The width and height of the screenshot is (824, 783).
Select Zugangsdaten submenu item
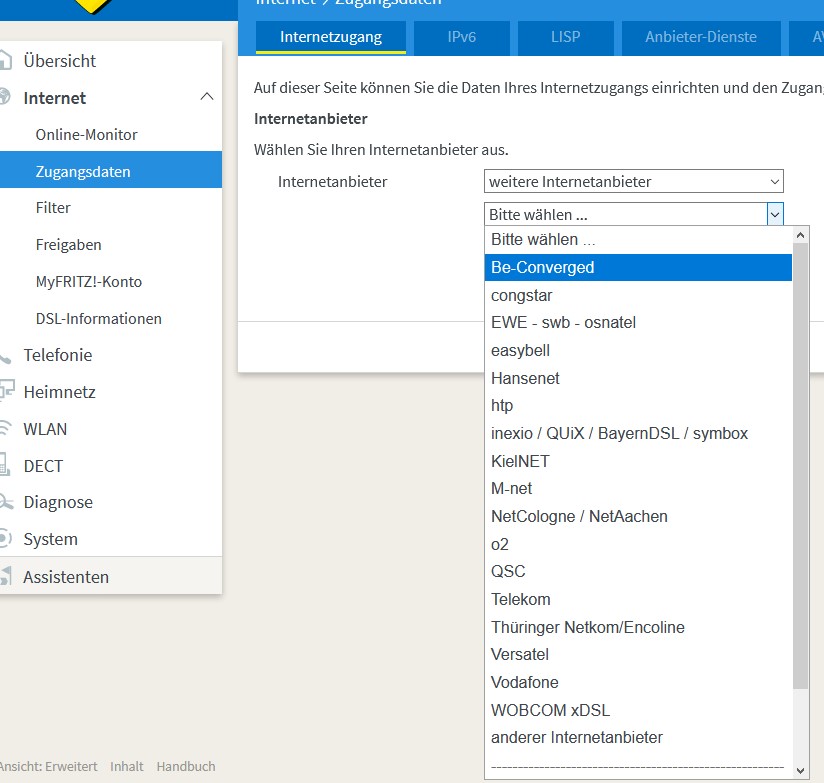tap(111, 171)
